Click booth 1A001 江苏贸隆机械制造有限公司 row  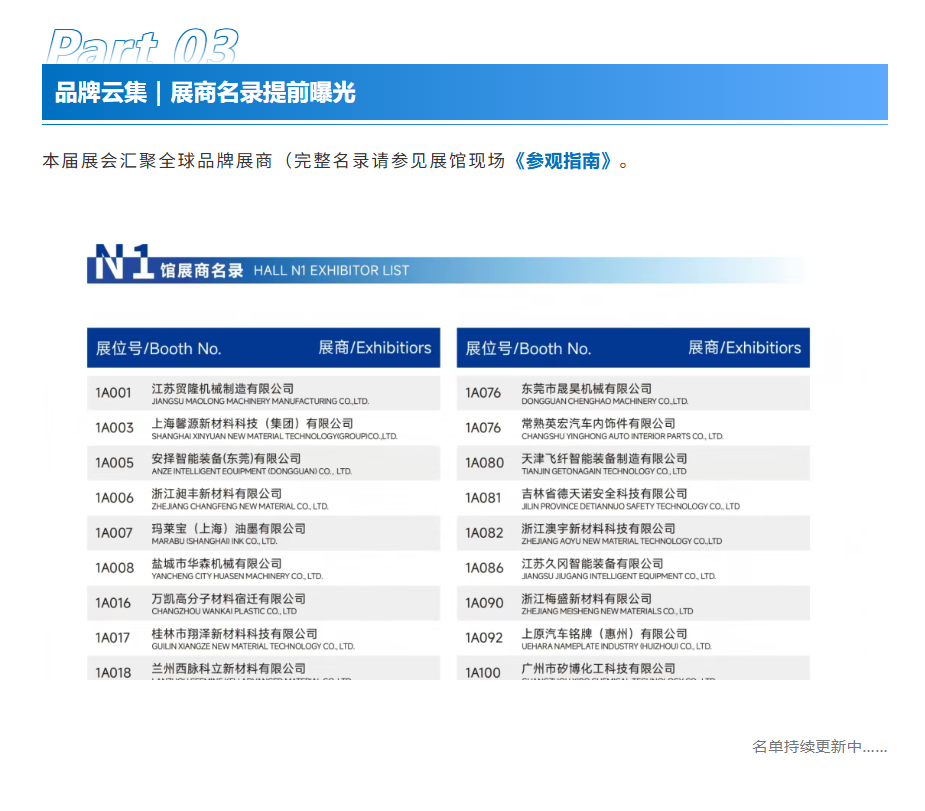263,393
